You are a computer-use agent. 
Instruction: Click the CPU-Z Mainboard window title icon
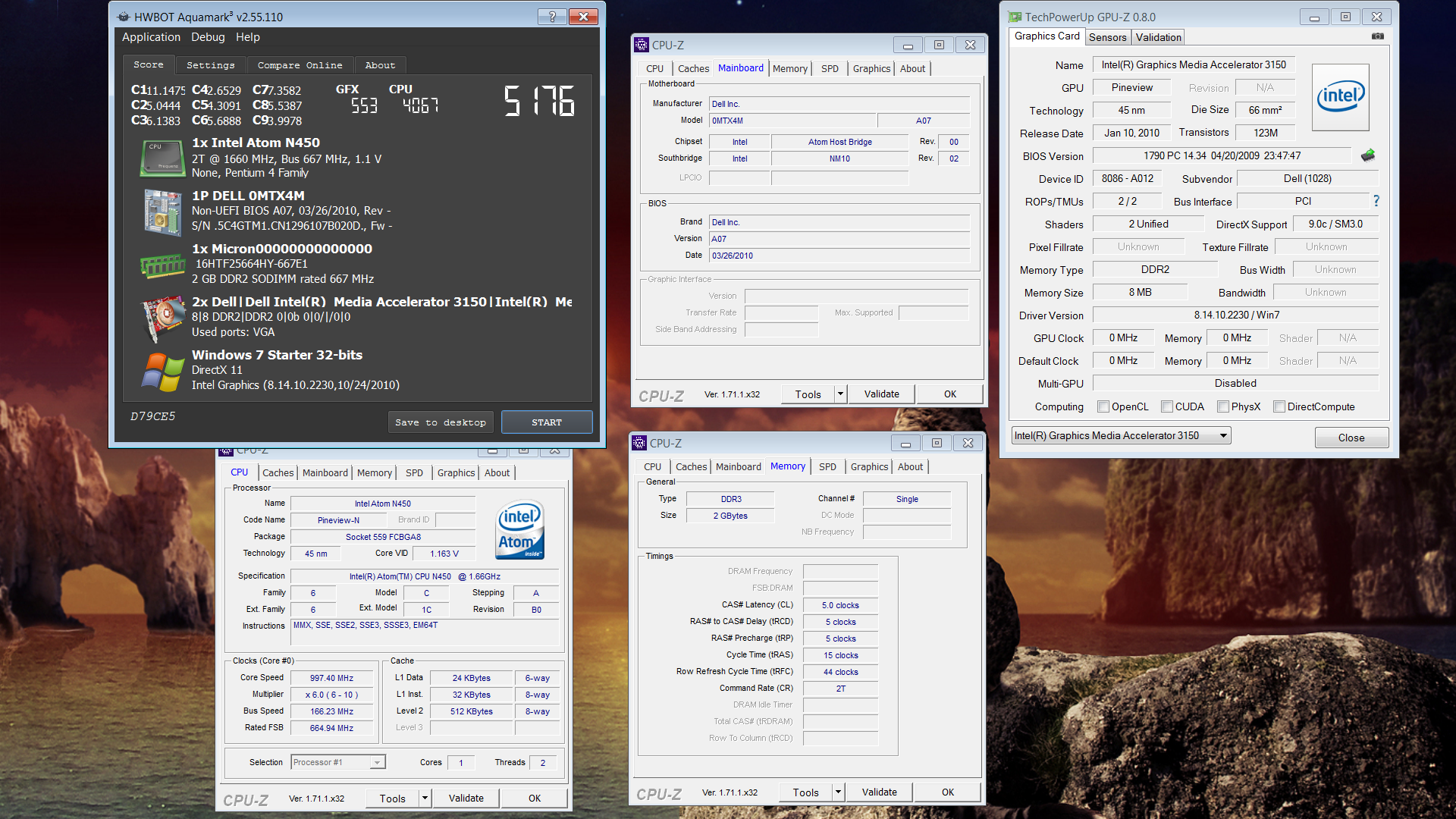pos(642,45)
